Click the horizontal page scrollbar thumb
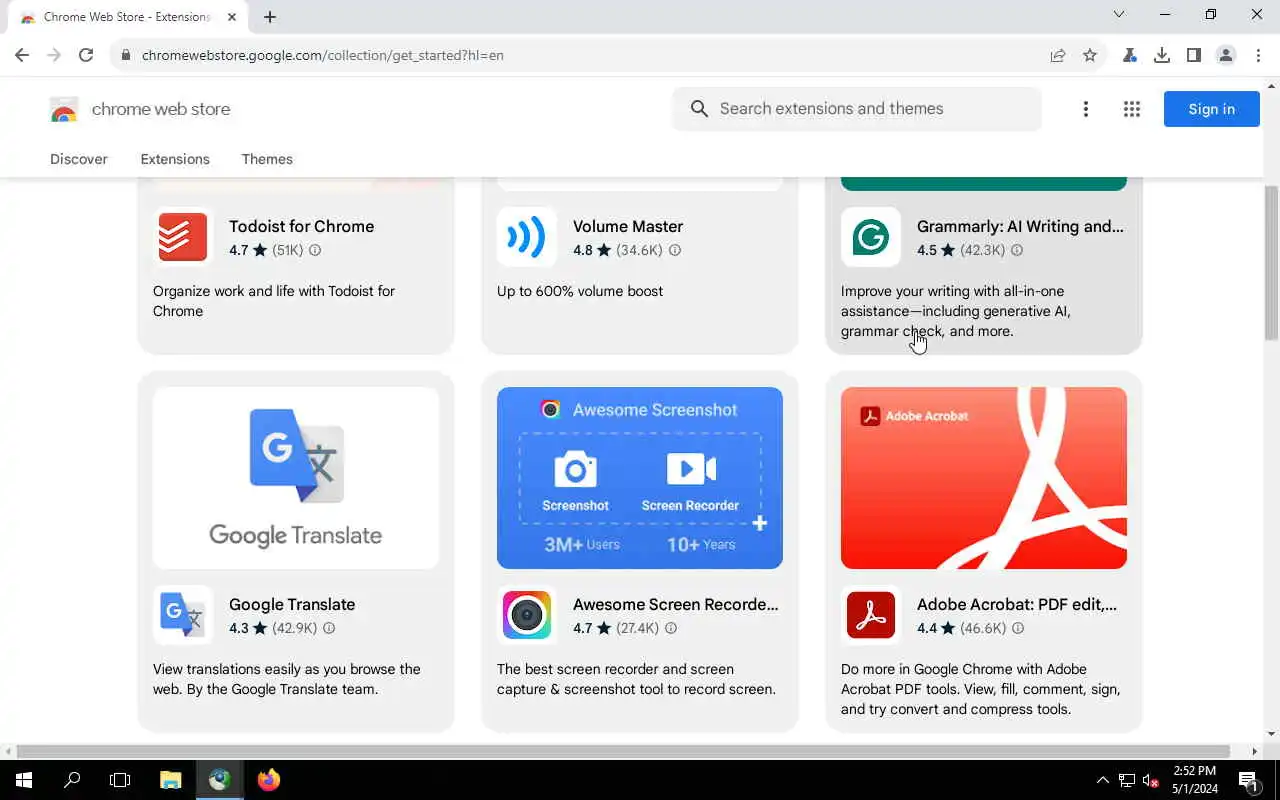Viewport: 1280px width, 800px height. point(623,751)
